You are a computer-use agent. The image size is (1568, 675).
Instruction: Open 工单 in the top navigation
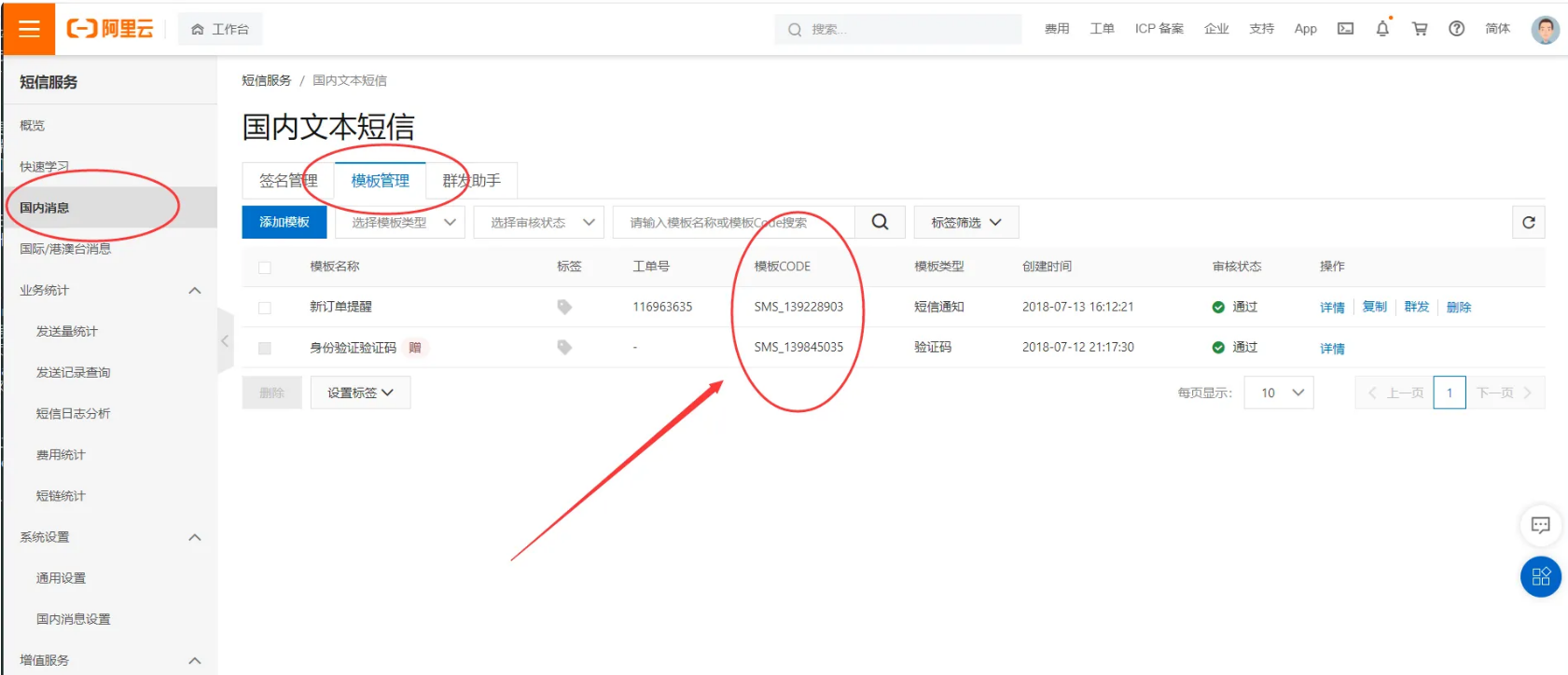pyautogui.click(x=1103, y=29)
